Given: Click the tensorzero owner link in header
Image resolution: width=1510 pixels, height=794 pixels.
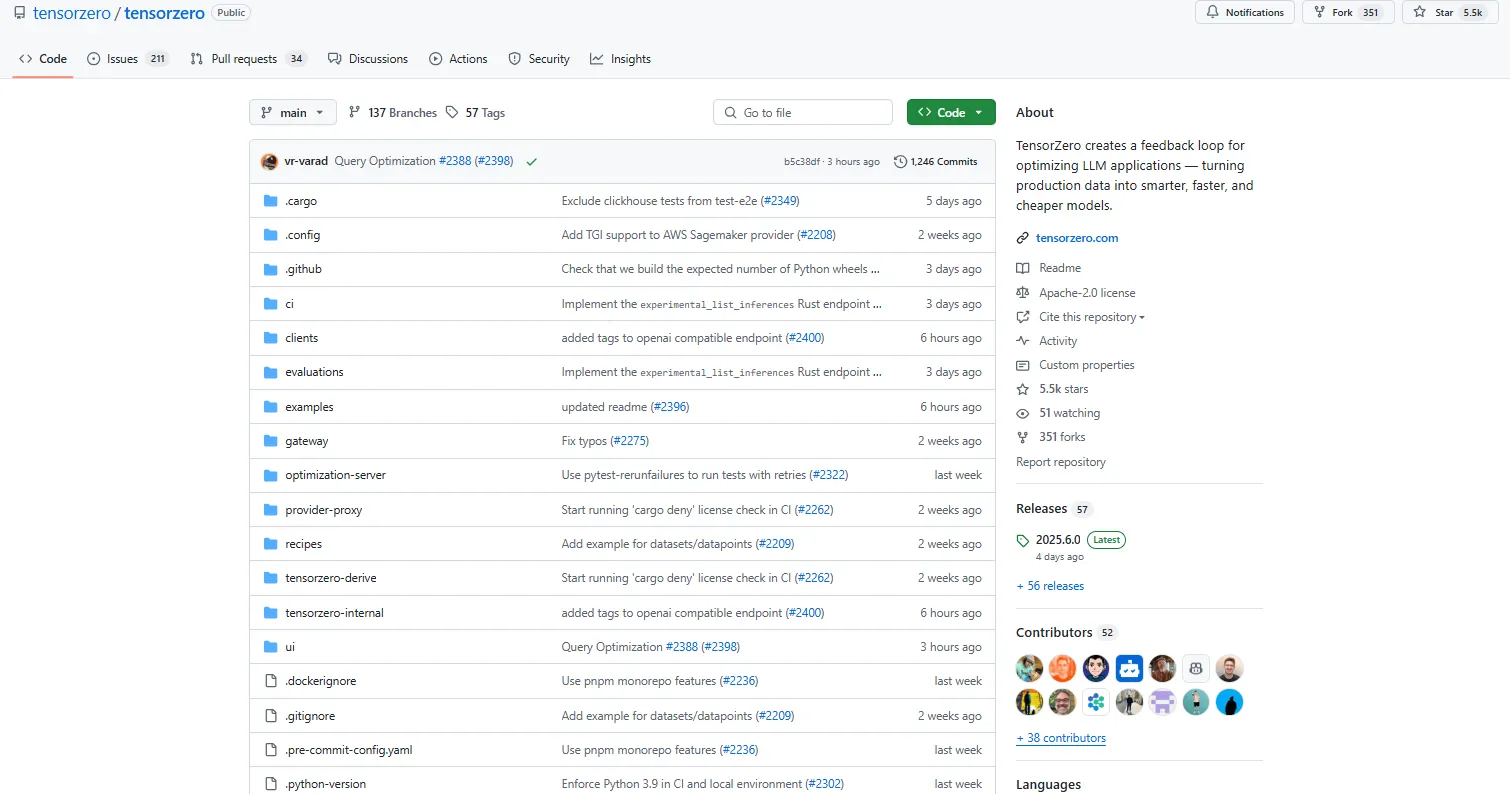Looking at the screenshot, I should [x=71, y=13].
